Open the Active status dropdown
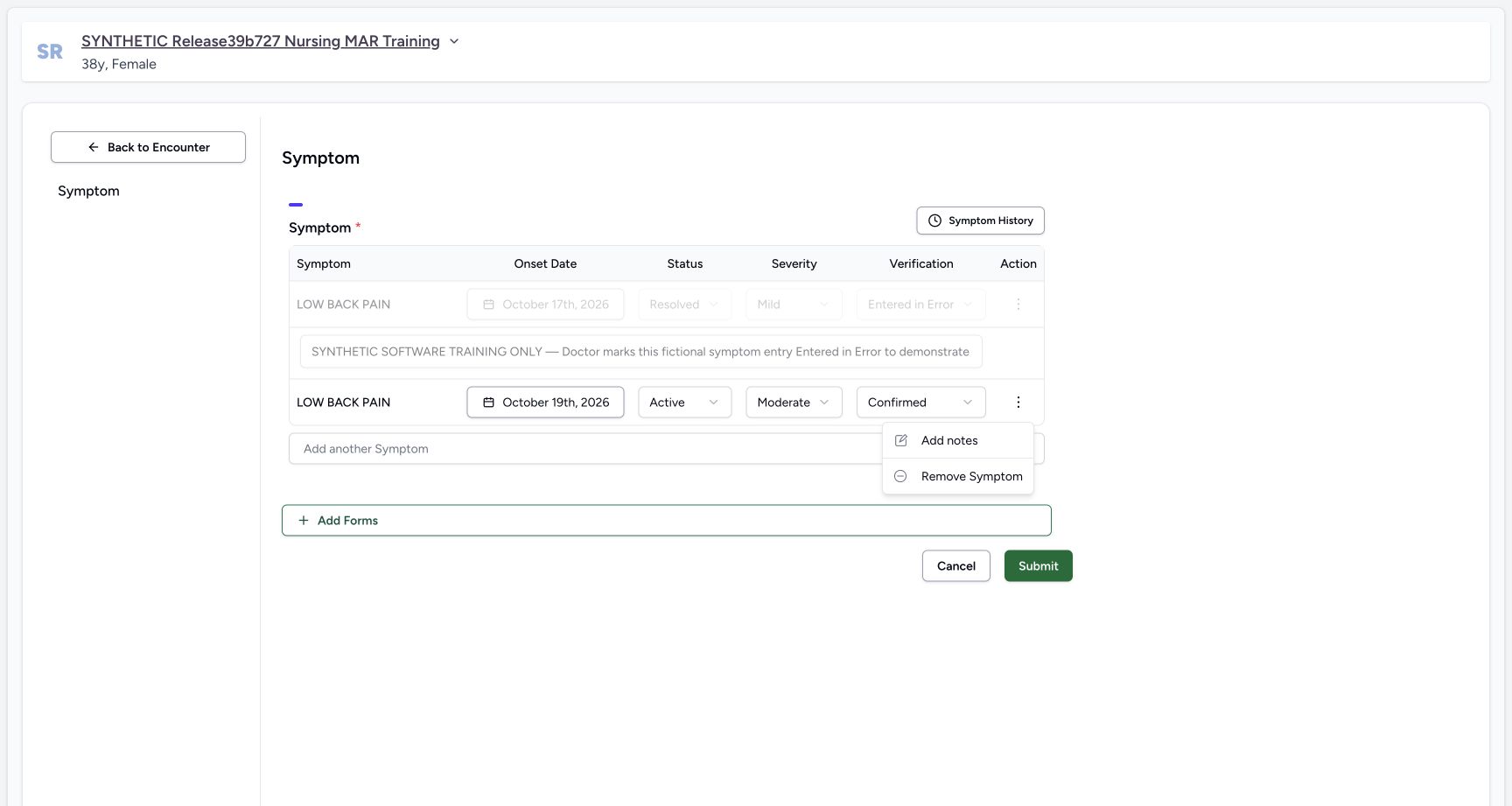This screenshot has width=1512, height=806. pyautogui.click(x=684, y=403)
